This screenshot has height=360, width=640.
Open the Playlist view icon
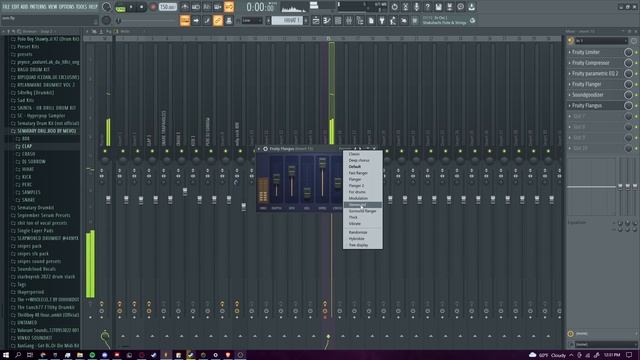[316, 21]
